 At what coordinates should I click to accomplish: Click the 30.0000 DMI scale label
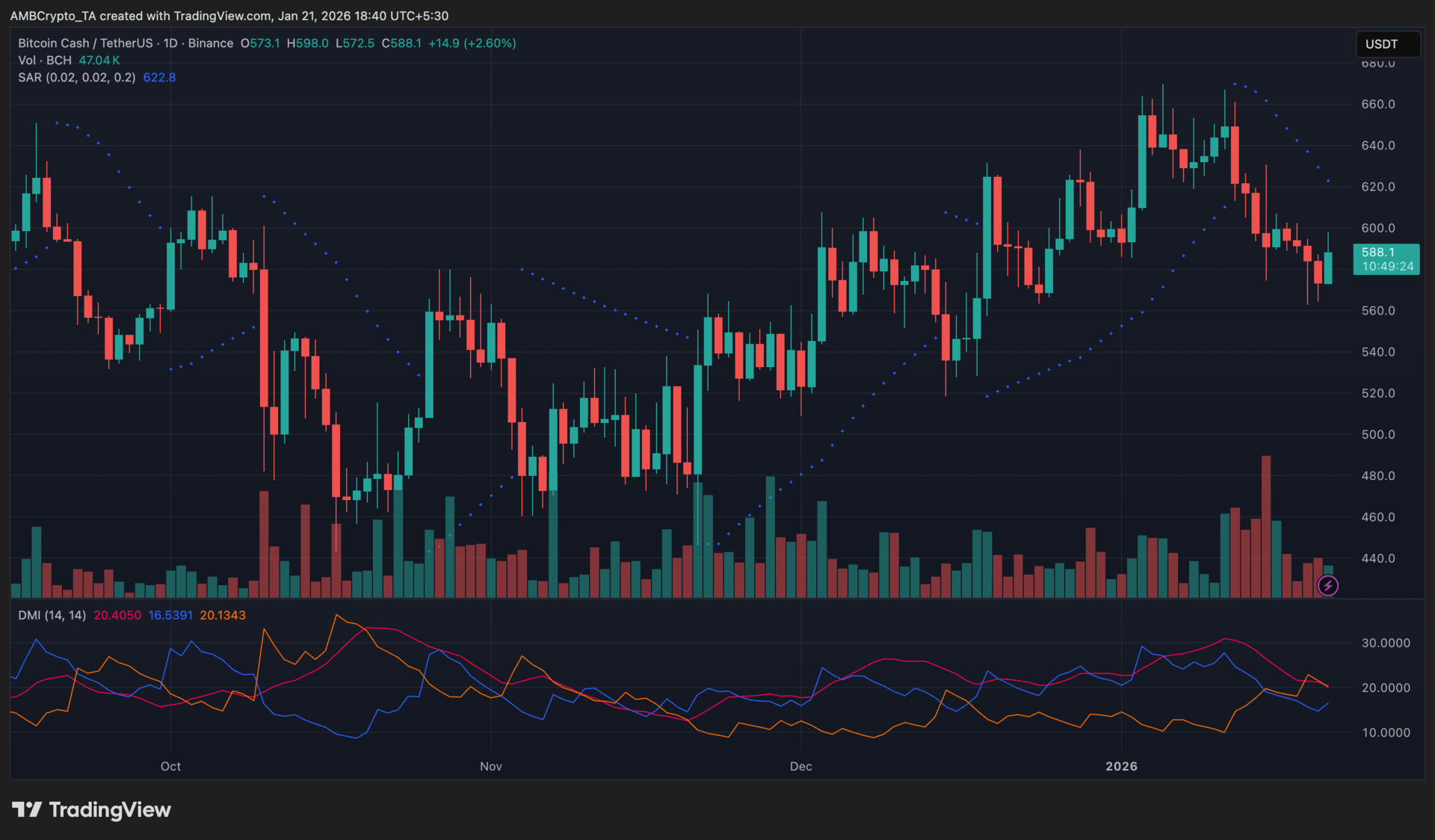[x=1385, y=643]
